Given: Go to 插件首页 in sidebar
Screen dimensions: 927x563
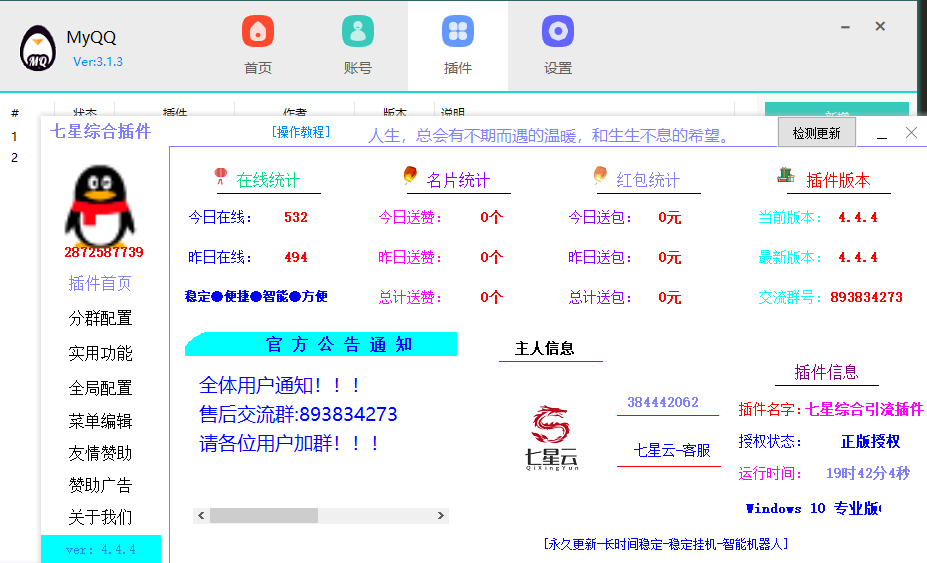Looking at the screenshot, I should click(x=100, y=283).
